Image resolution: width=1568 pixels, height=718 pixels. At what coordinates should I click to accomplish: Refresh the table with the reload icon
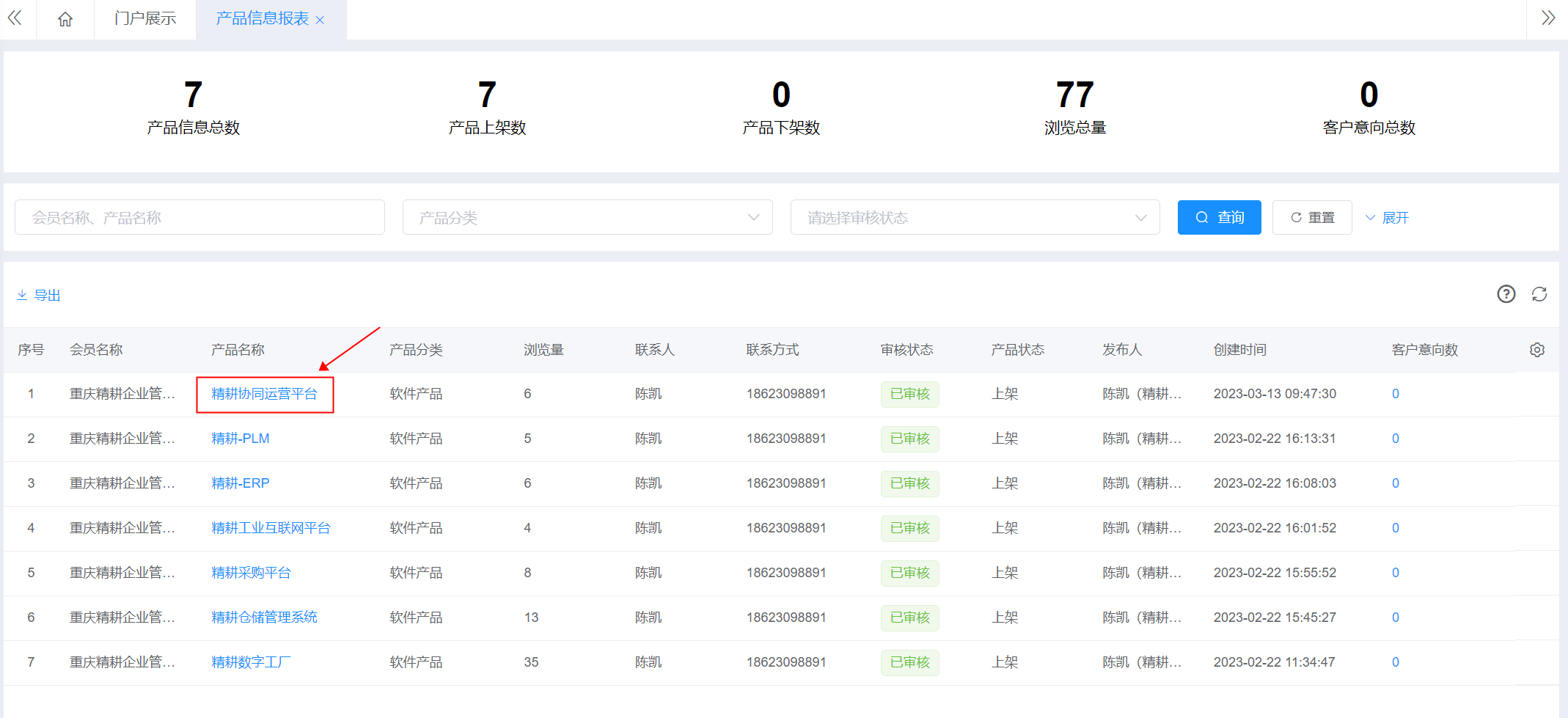[1539, 294]
